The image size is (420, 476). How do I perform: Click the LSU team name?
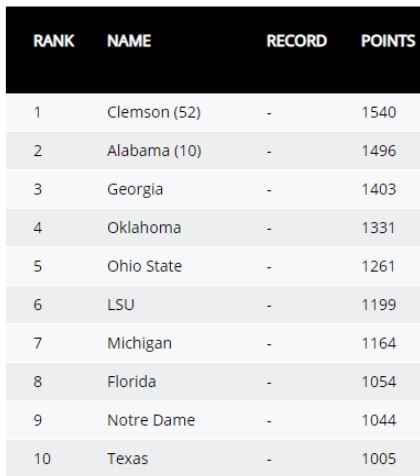point(121,305)
